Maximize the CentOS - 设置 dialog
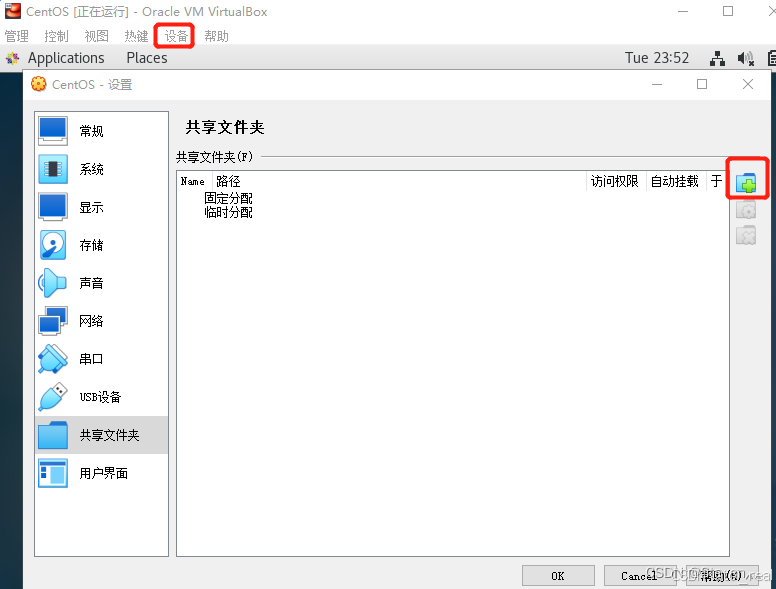 pos(702,84)
